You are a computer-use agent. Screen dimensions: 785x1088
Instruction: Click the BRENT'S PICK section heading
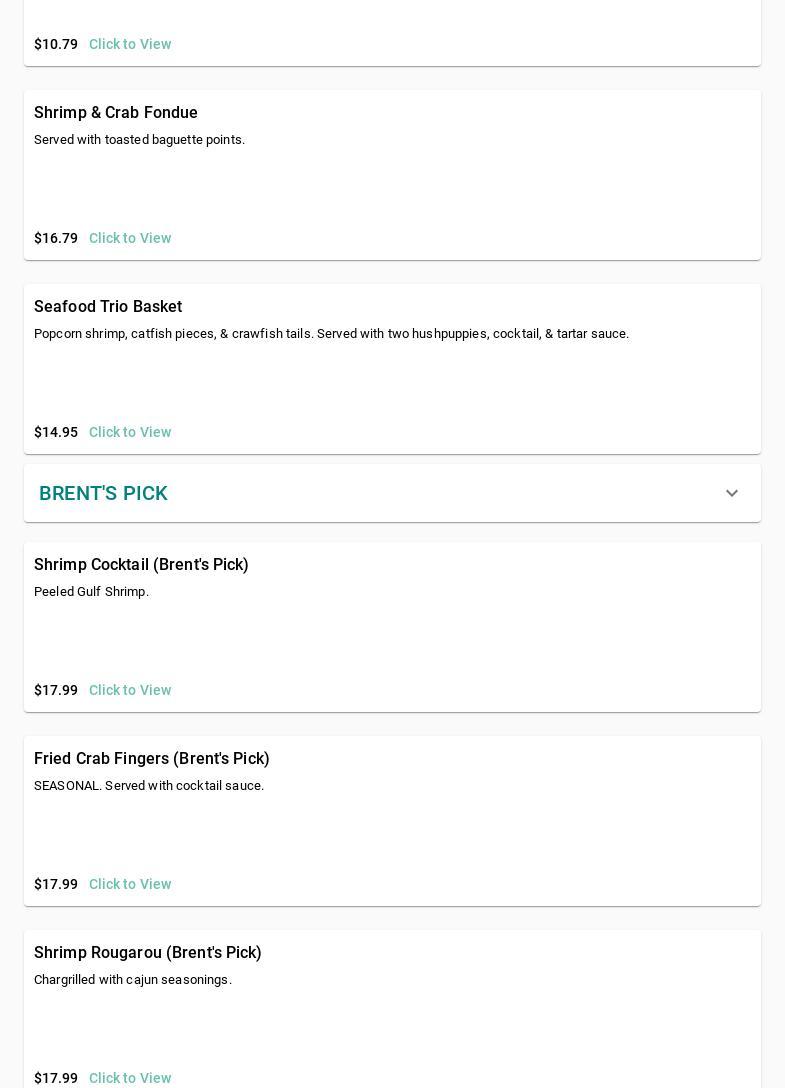(103, 494)
